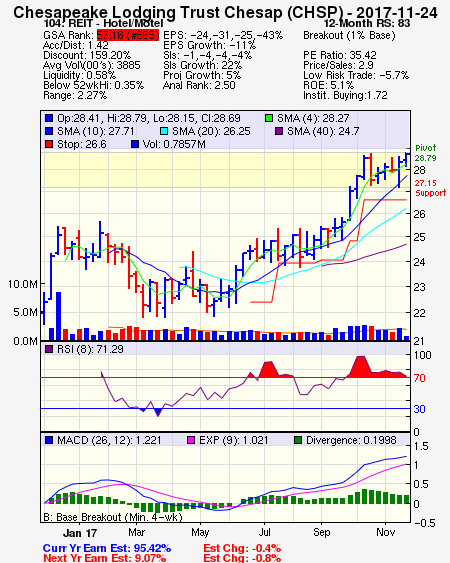
Task: Click the May date axis label
Action: (x=200, y=532)
